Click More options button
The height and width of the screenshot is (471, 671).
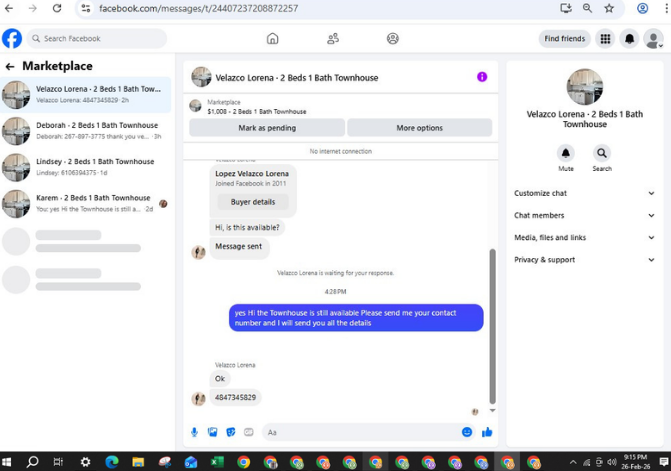pos(419,128)
